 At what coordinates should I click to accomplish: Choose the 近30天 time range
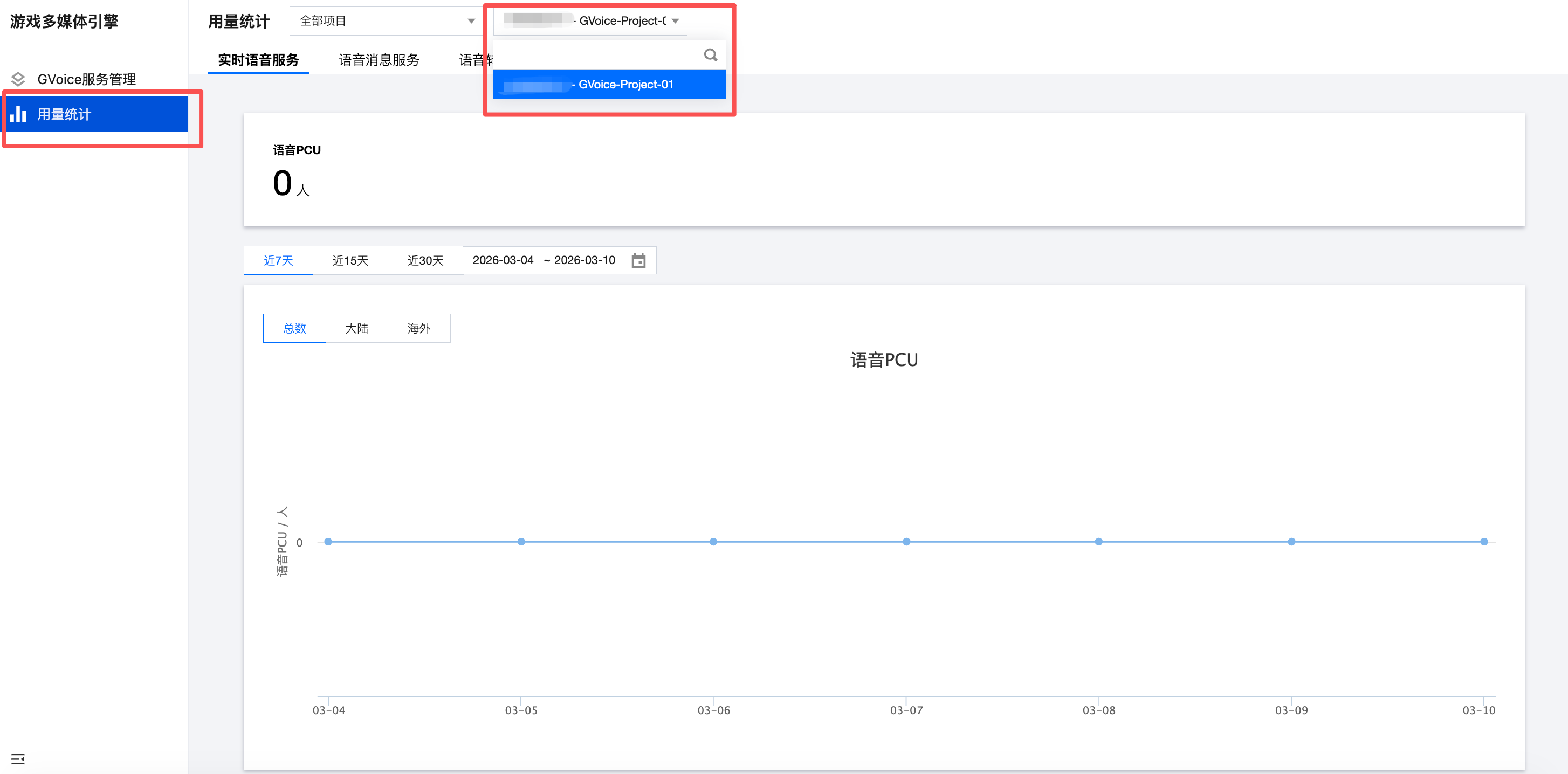(x=425, y=260)
